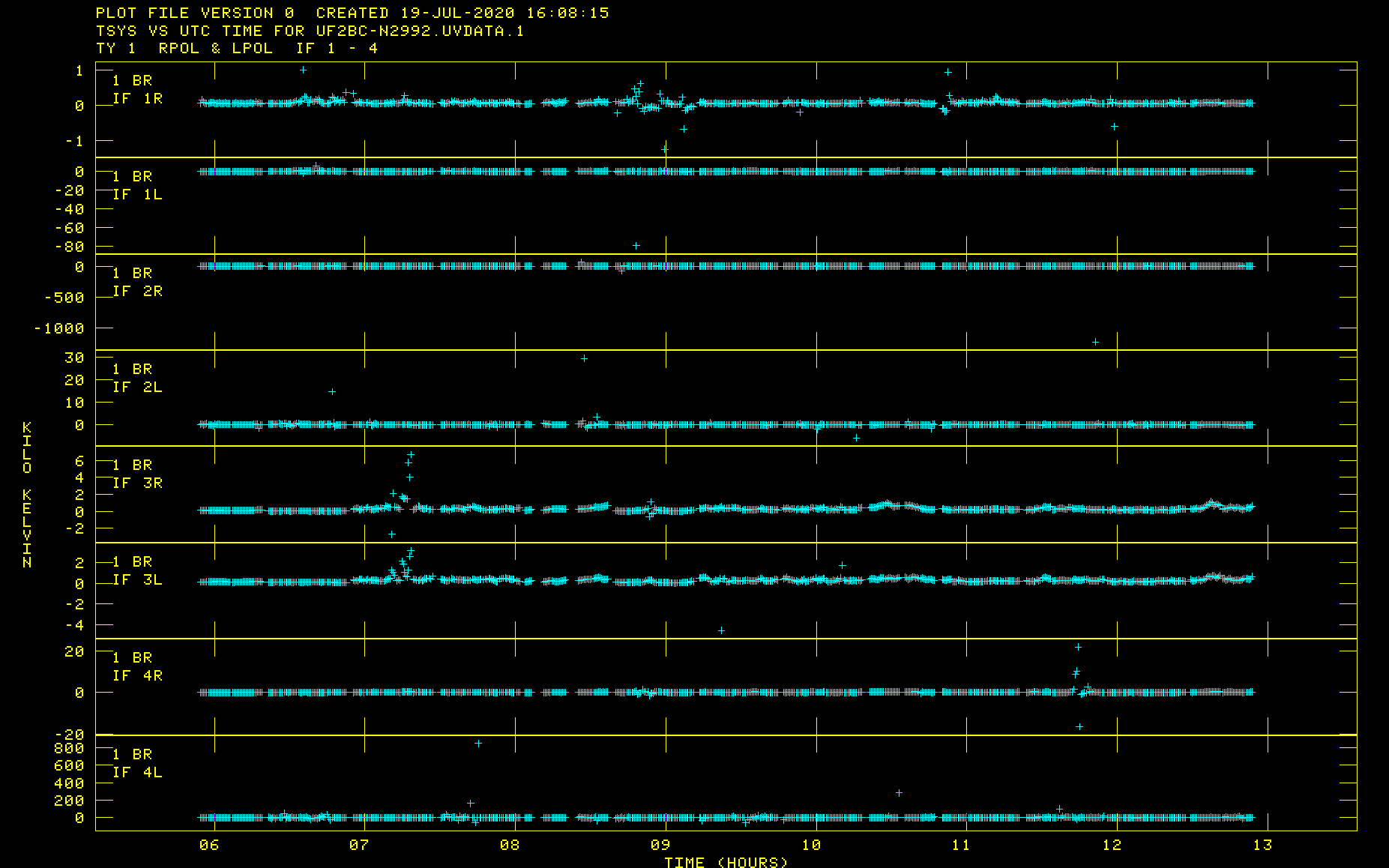This screenshot has height=868, width=1389.
Task: Click the outlier near 800 in IF 4L
Action: click(478, 744)
